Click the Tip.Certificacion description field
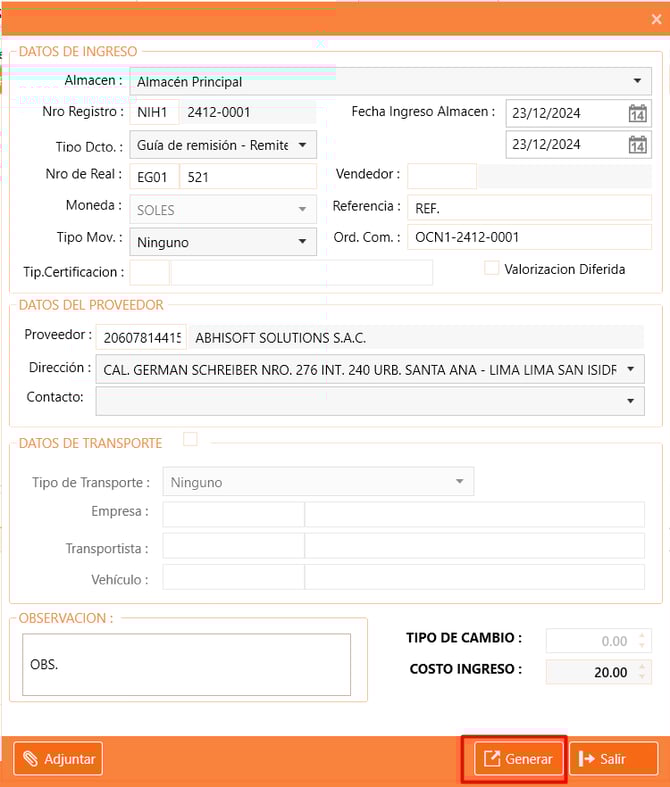This screenshot has width=670, height=787. pyautogui.click(x=302, y=273)
